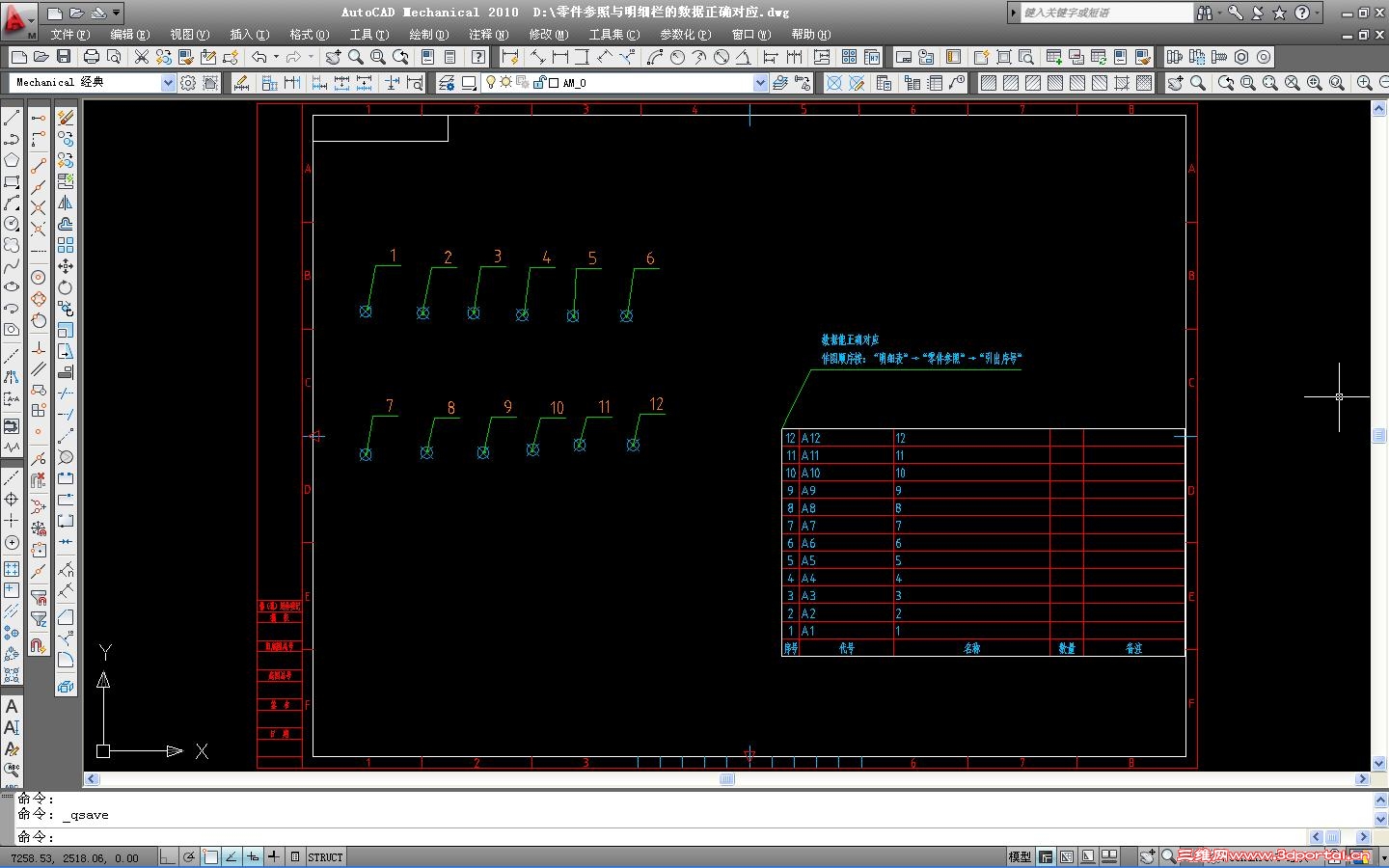Screen dimensions: 1389x868
Task: Toggle Dynamic Input in status bar
Action: point(253,856)
